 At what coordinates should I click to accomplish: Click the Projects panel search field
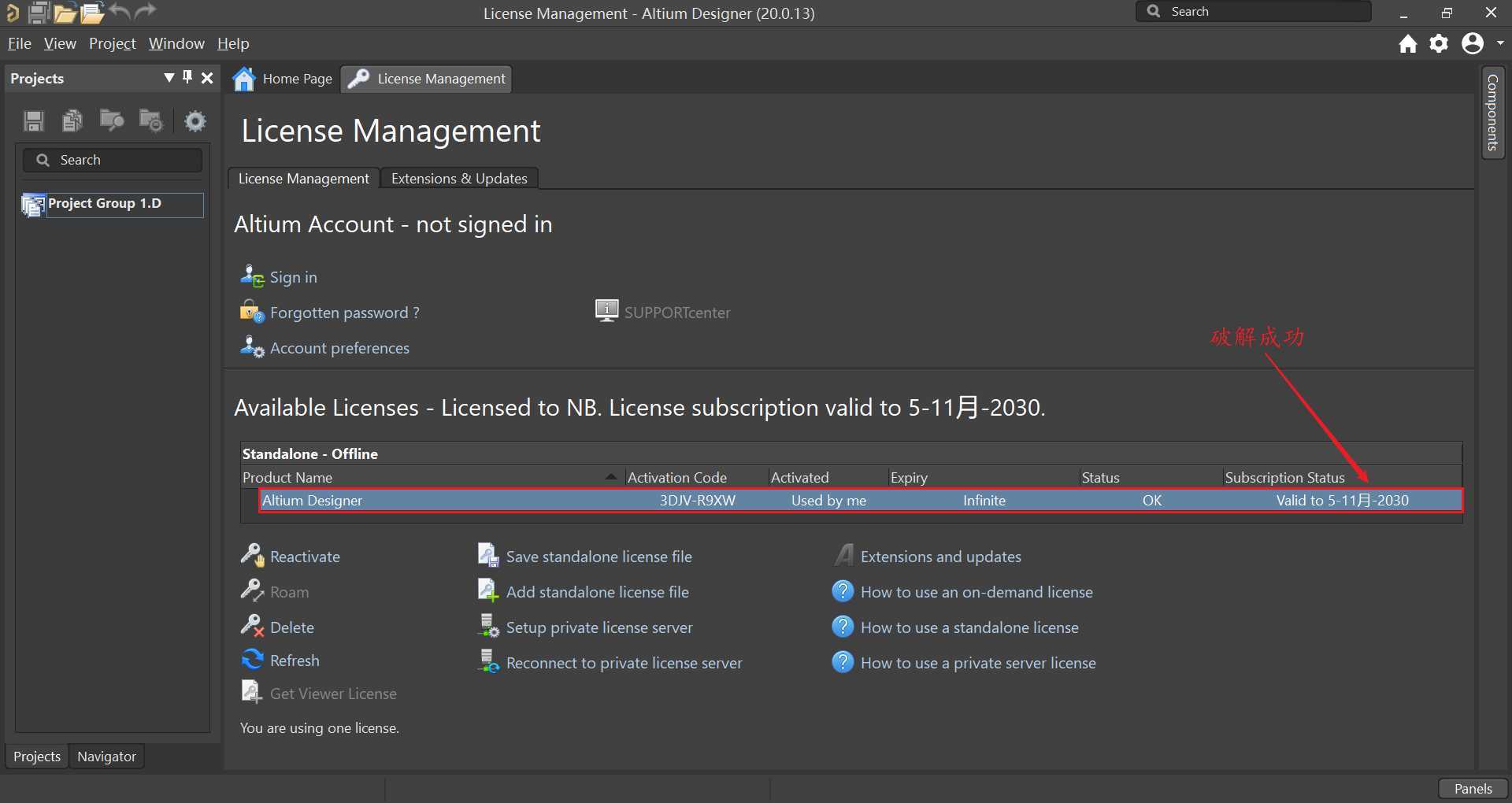[113, 160]
